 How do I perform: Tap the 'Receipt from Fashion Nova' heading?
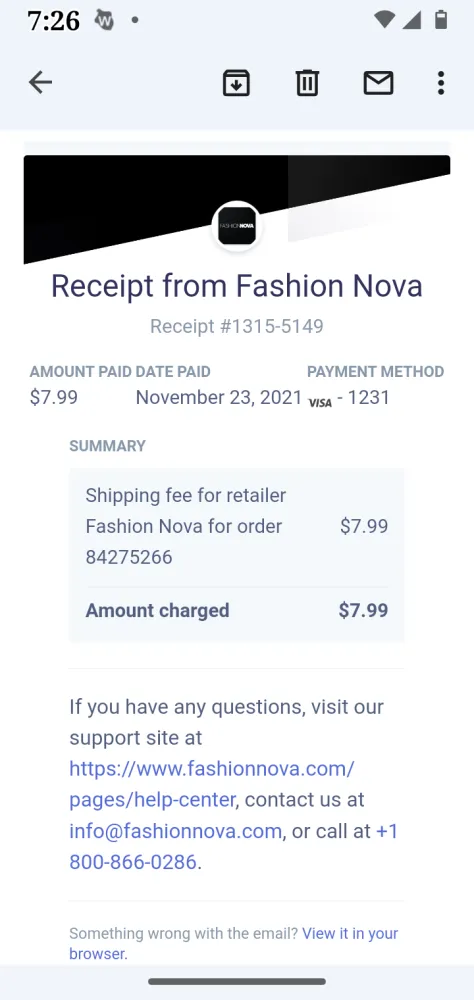pos(237,285)
